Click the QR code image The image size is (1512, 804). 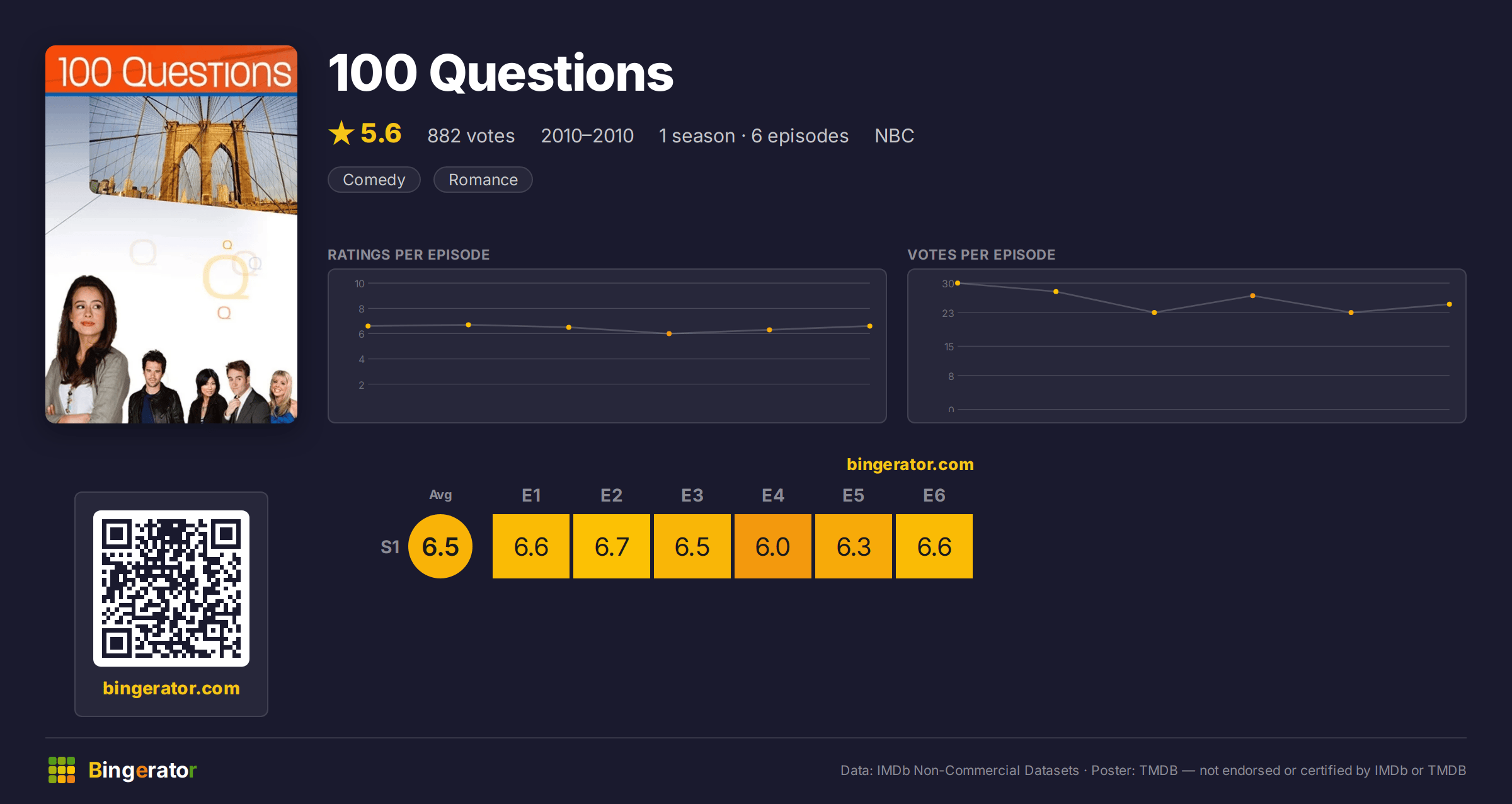(171, 589)
